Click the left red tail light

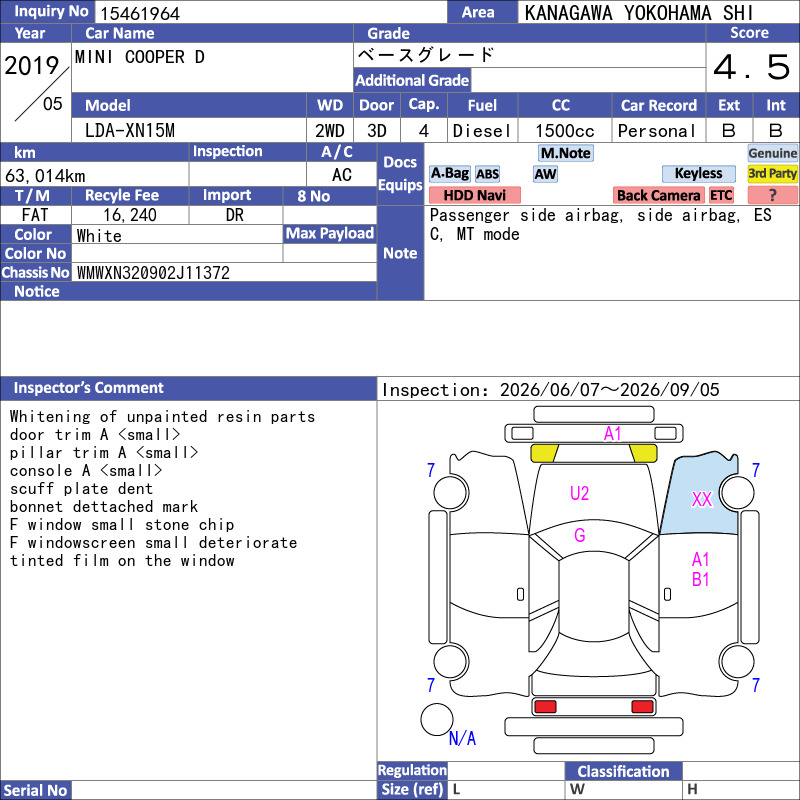coord(545,707)
